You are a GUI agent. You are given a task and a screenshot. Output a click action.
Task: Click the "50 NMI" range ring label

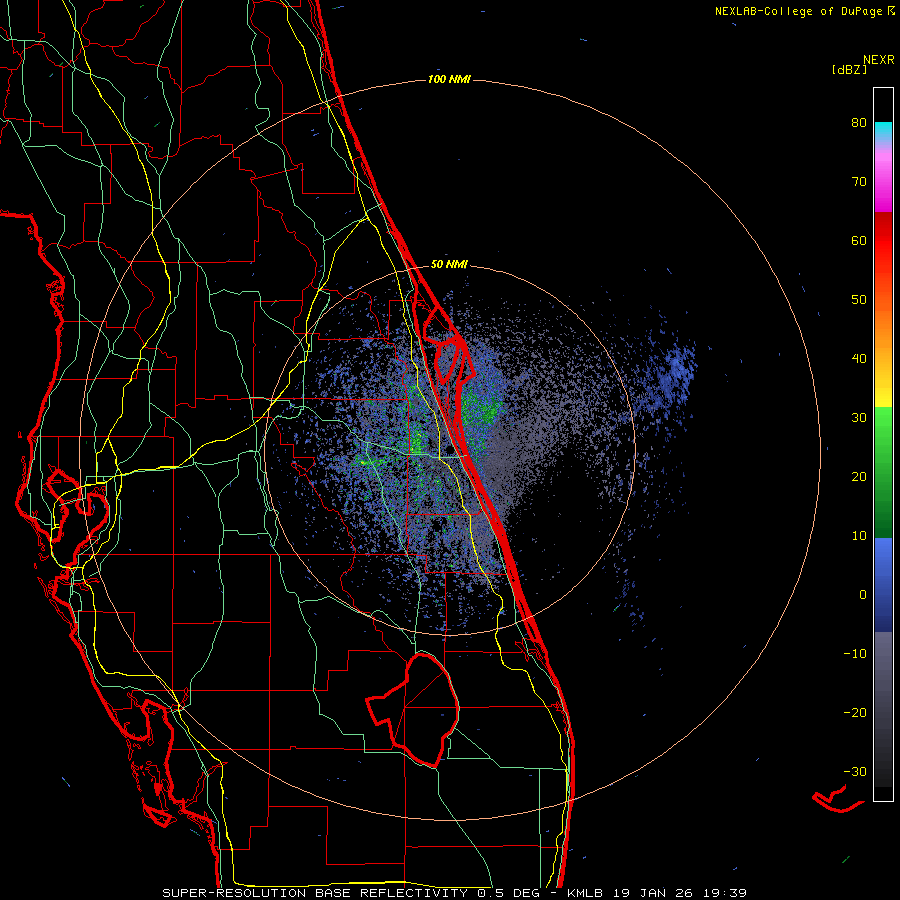[449, 265]
